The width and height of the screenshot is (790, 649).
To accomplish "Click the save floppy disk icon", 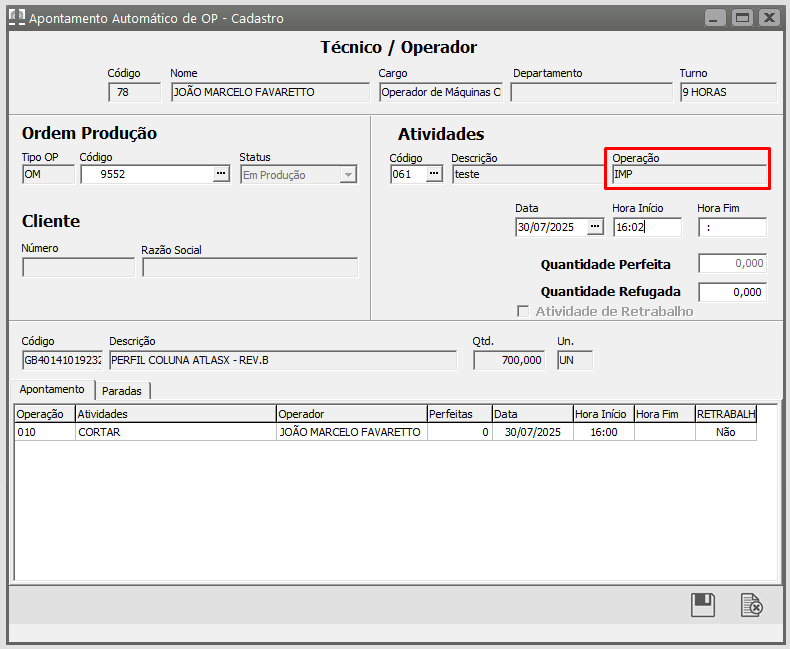I will coord(703,605).
